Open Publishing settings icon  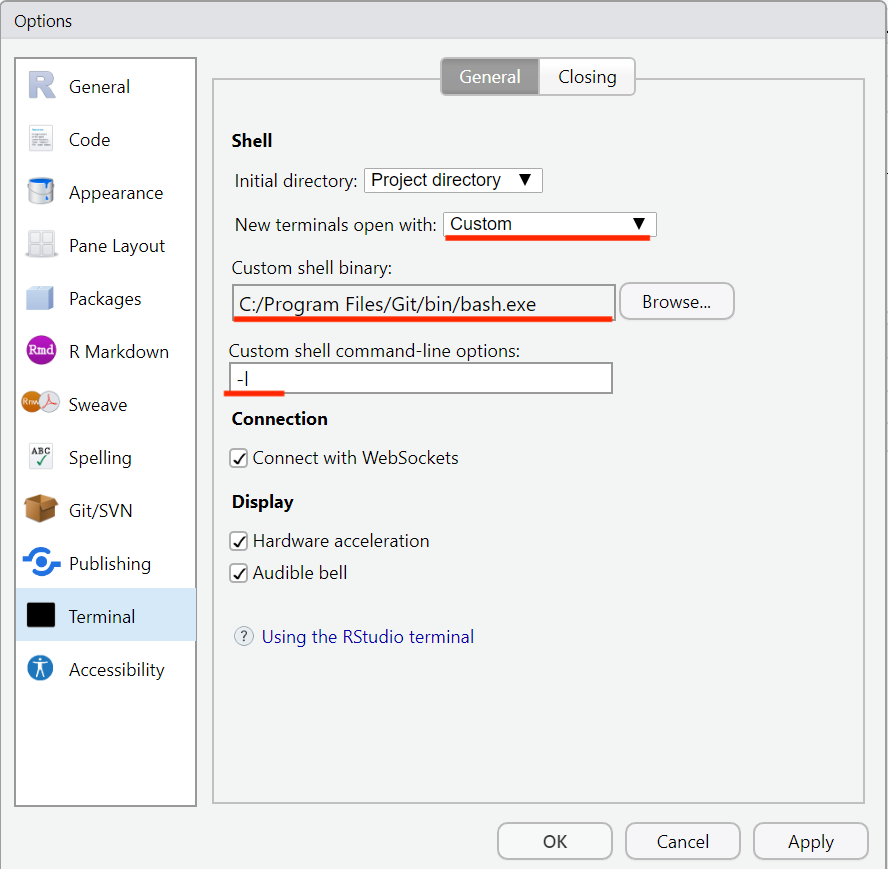[41, 564]
